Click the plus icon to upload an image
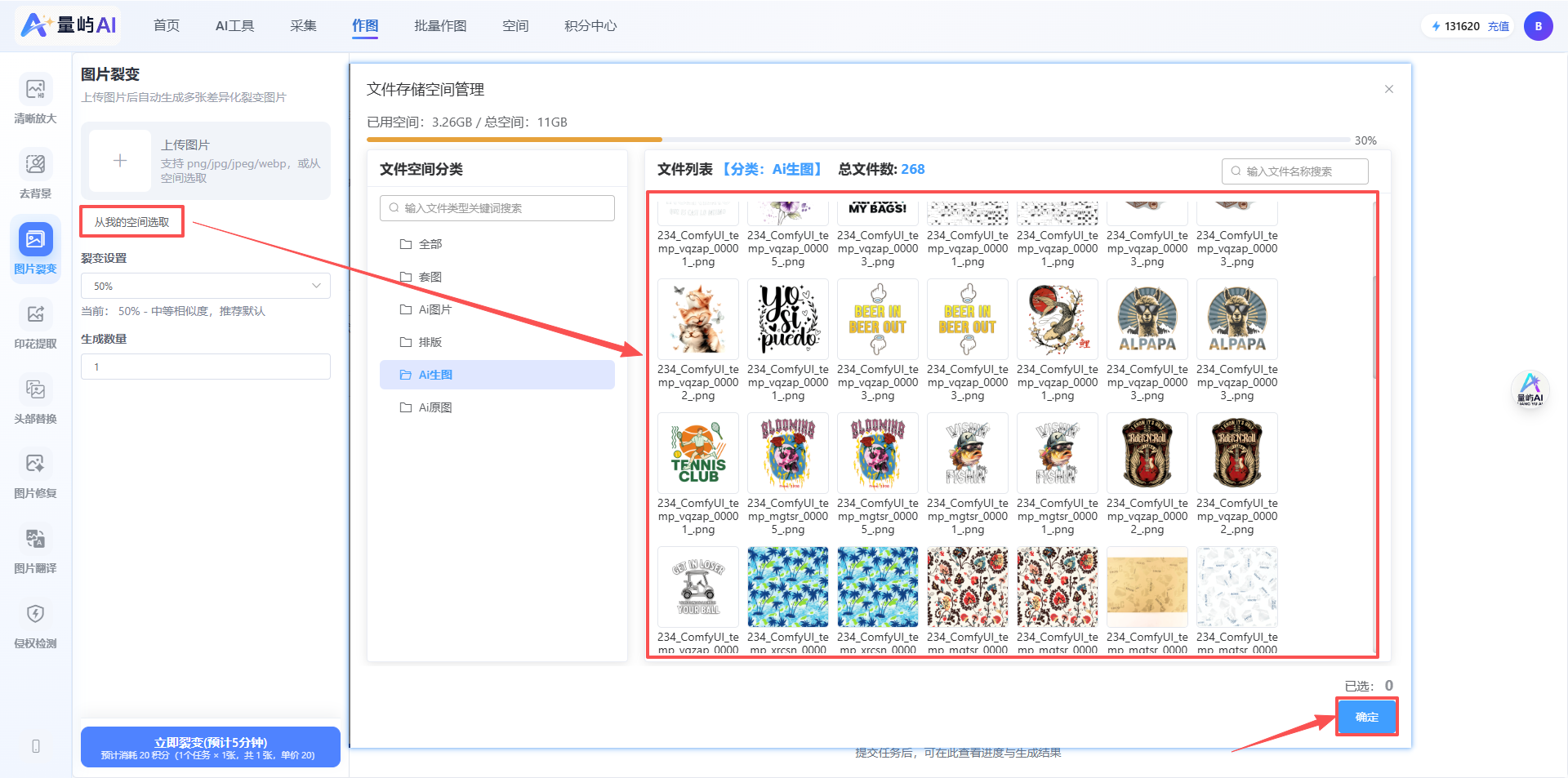Viewport: 1568px width, 778px height. pyautogui.click(x=120, y=161)
